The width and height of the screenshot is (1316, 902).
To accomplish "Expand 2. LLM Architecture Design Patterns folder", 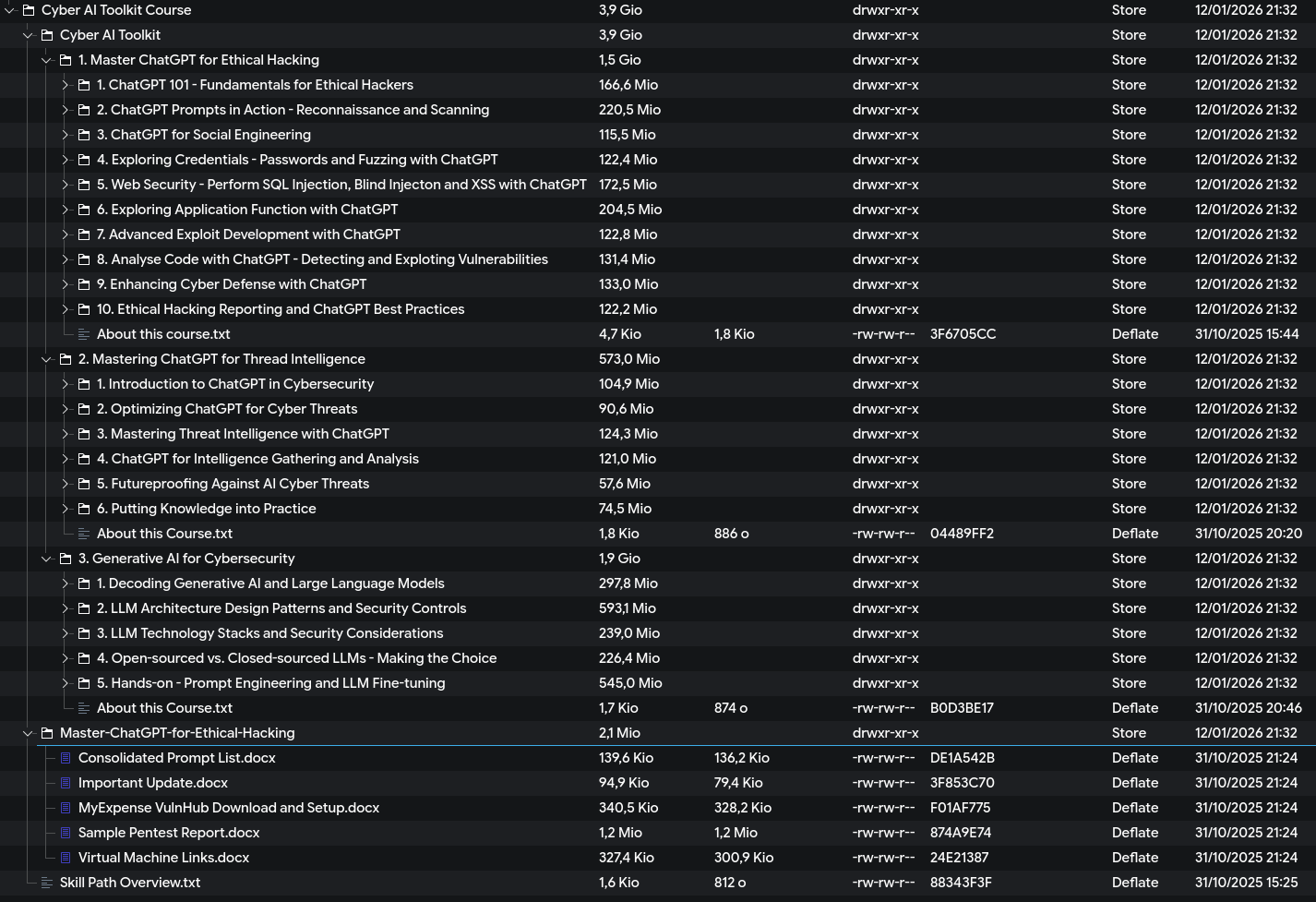I will pyautogui.click(x=65, y=608).
